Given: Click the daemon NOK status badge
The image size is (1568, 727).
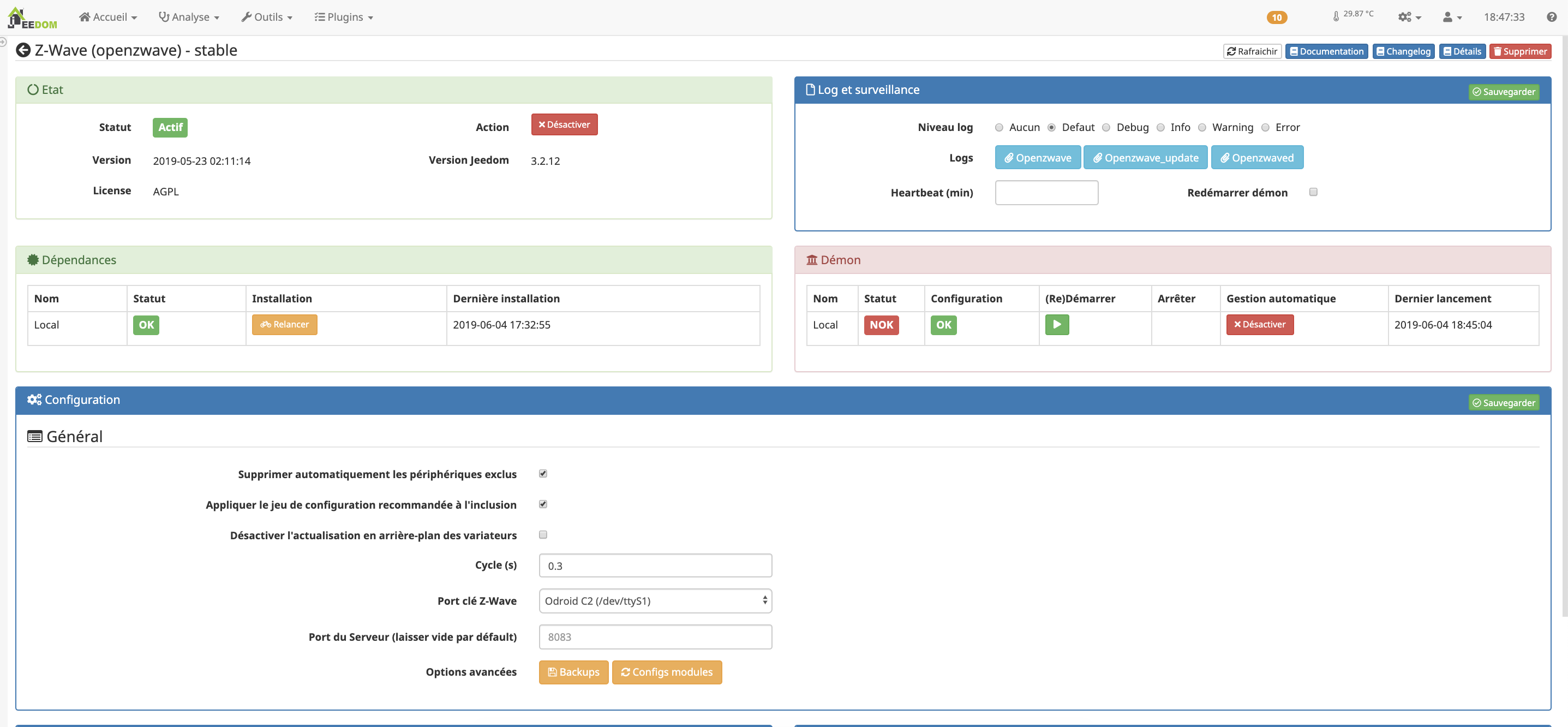Looking at the screenshot, I should pos(881,325).
